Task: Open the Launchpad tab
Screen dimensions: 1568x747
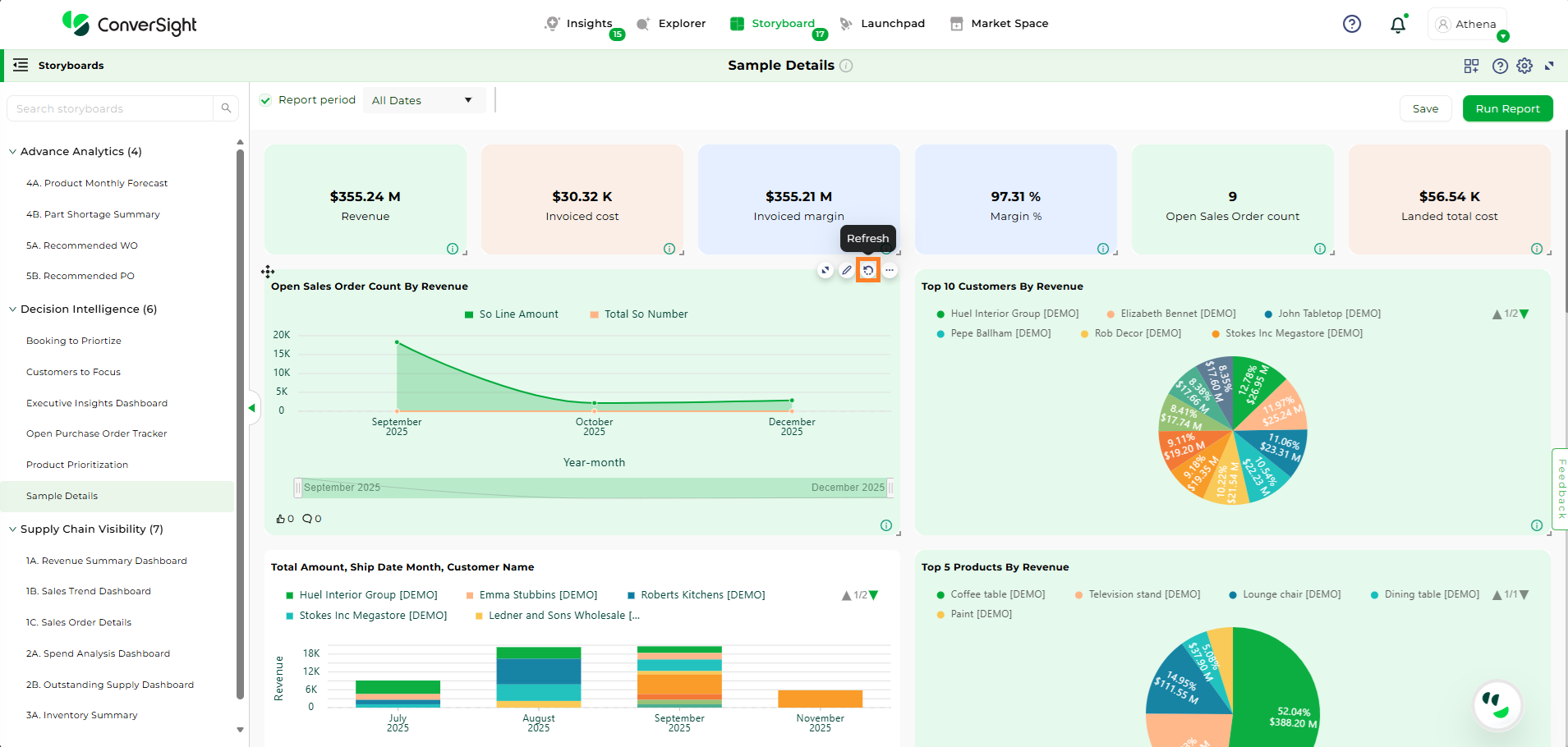Action: point(882,24)
